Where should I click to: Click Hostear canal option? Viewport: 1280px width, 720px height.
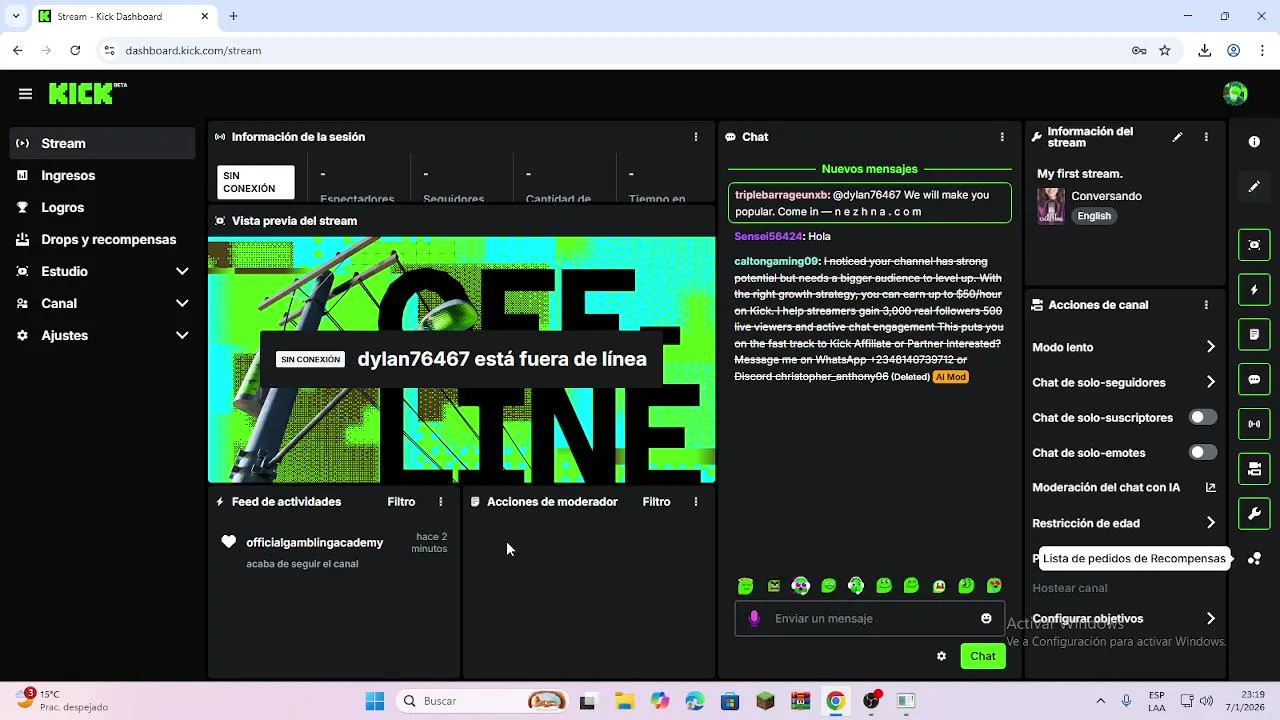(x=1069, y=588)
